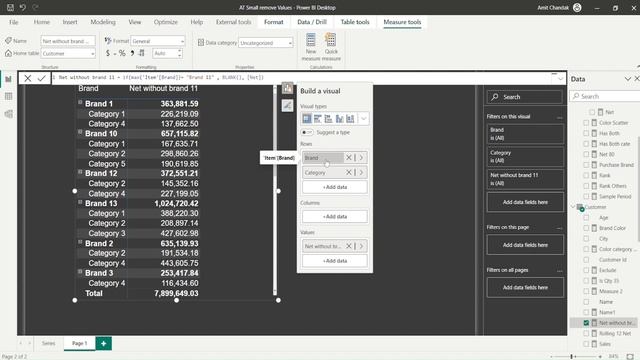640x360 pixels.
Task: Open the File menu
Action: tap(14, 22)
